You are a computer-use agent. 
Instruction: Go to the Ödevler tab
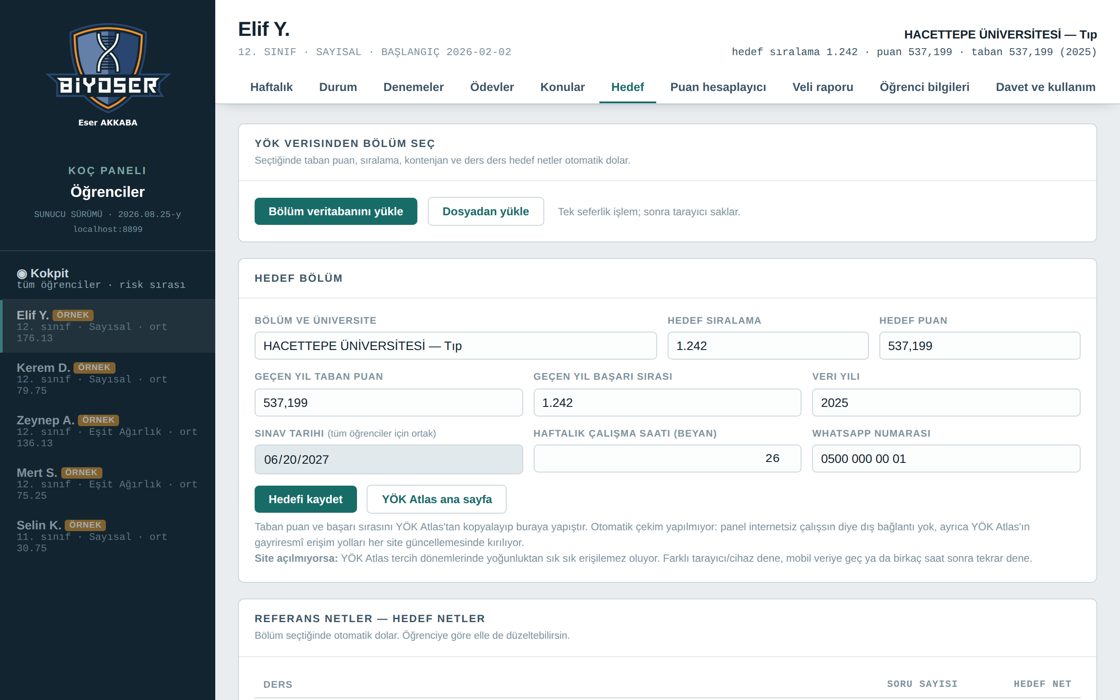point(492,87)
